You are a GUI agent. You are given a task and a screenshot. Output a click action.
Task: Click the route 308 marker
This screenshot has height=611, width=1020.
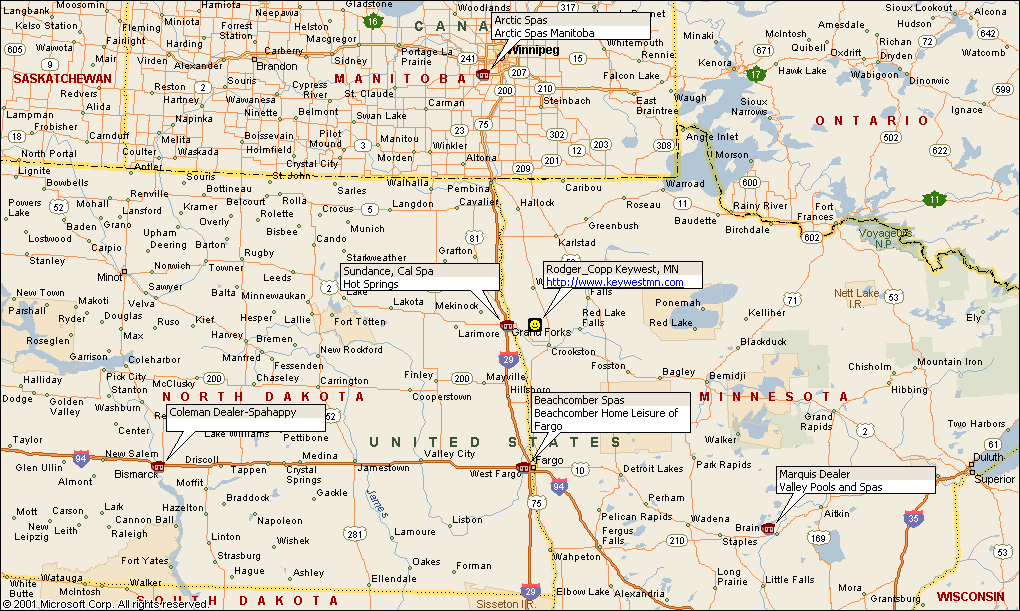point(664,145)
